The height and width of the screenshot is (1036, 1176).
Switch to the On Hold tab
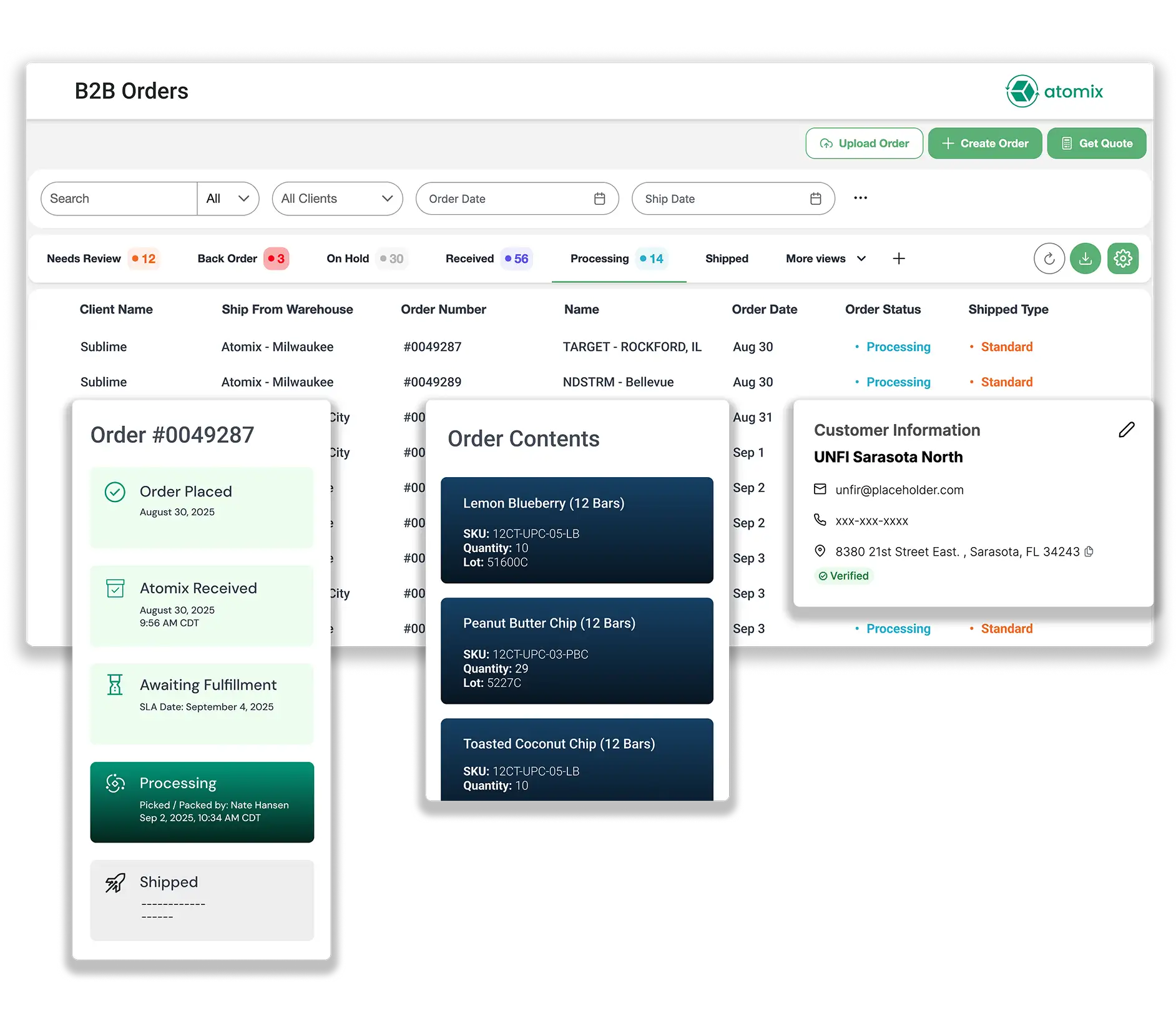pyautogui.click(x=366, y=259)
